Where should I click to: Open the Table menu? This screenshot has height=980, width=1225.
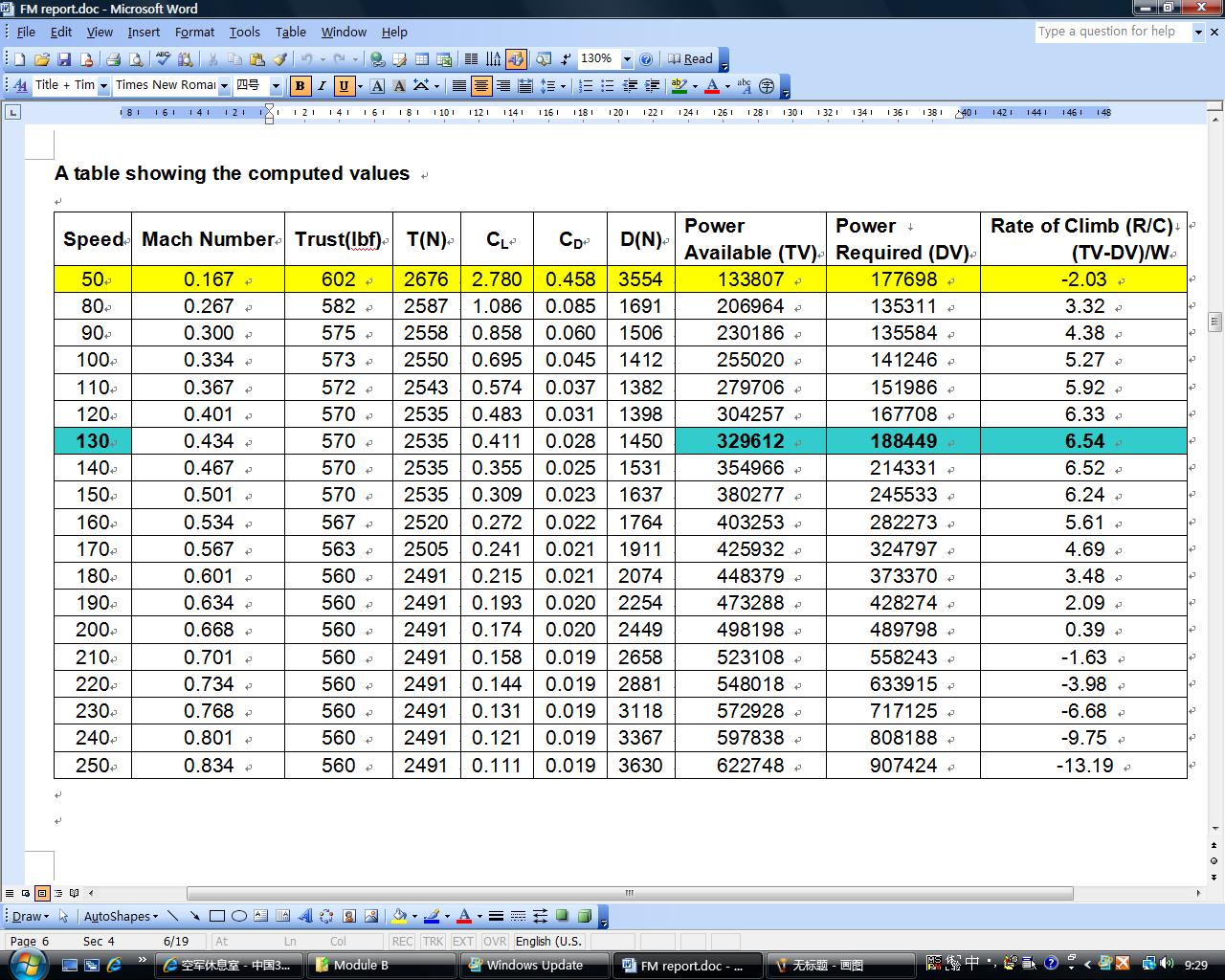pyautogui.click(x=290, y=32)
